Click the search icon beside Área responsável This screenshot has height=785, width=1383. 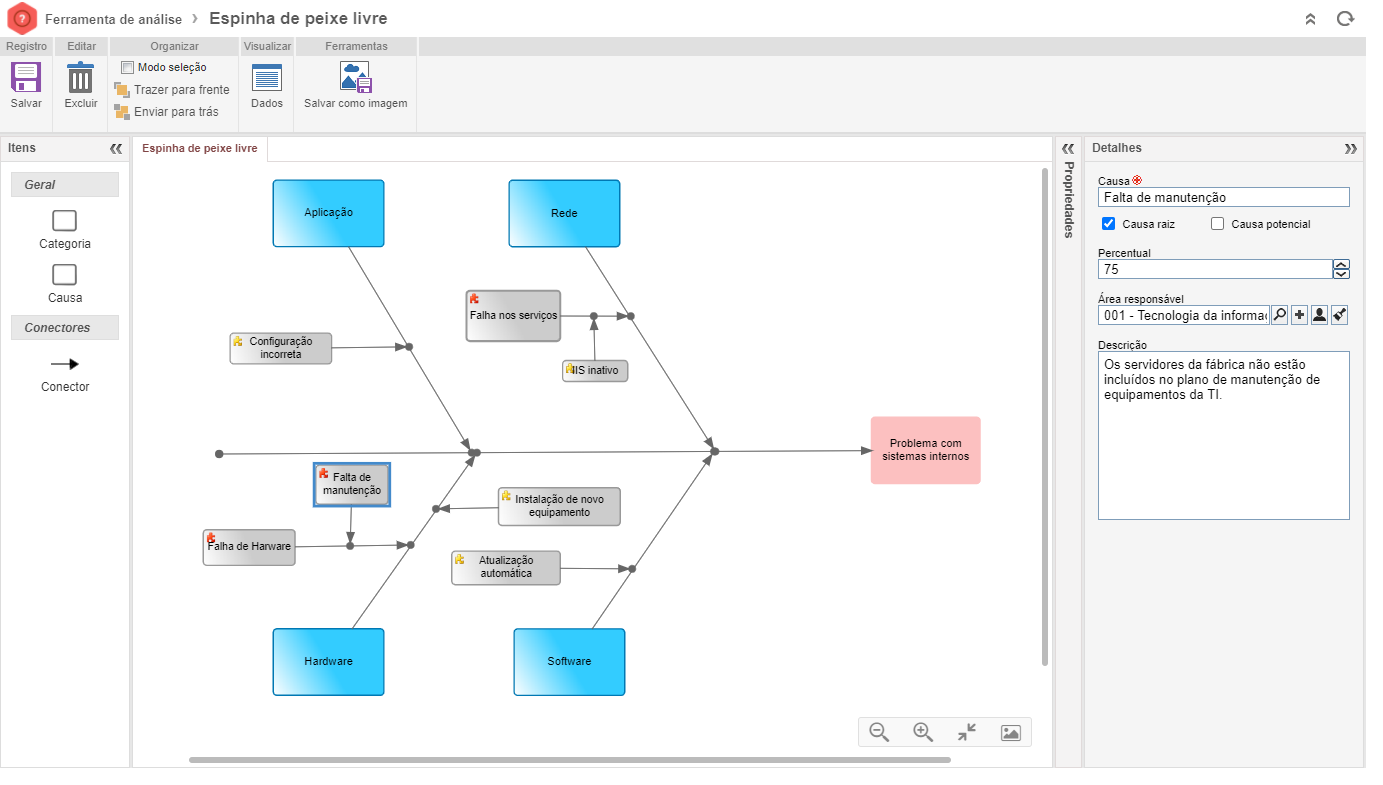(1279, 315)
